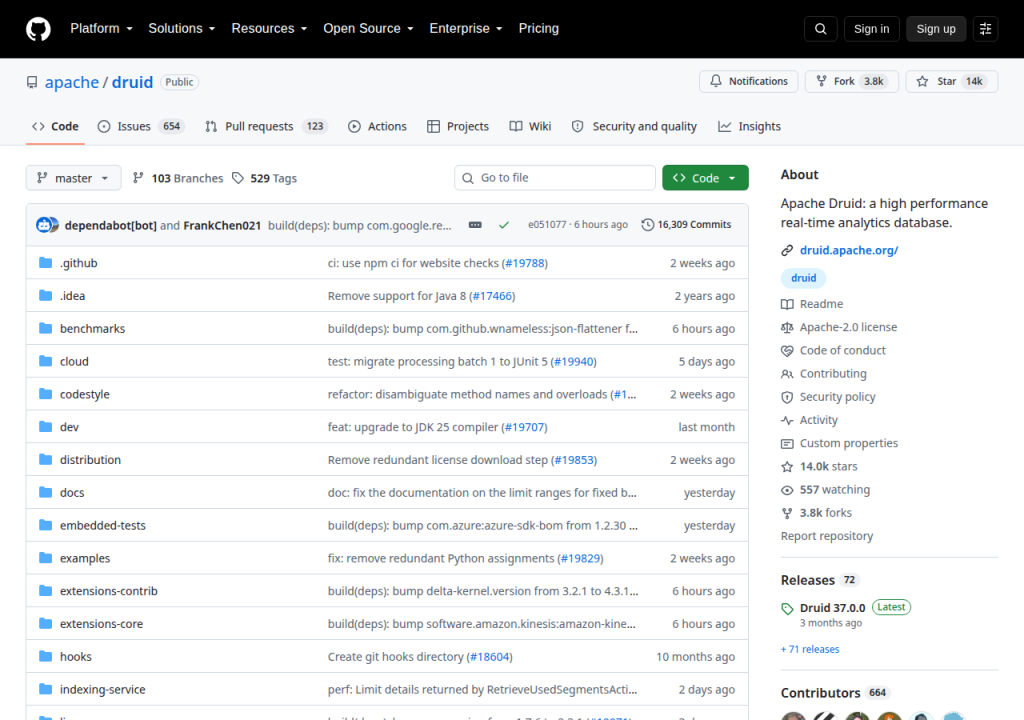Click the scale icon beside Apache-2.0 license

[x=787, y=327]
